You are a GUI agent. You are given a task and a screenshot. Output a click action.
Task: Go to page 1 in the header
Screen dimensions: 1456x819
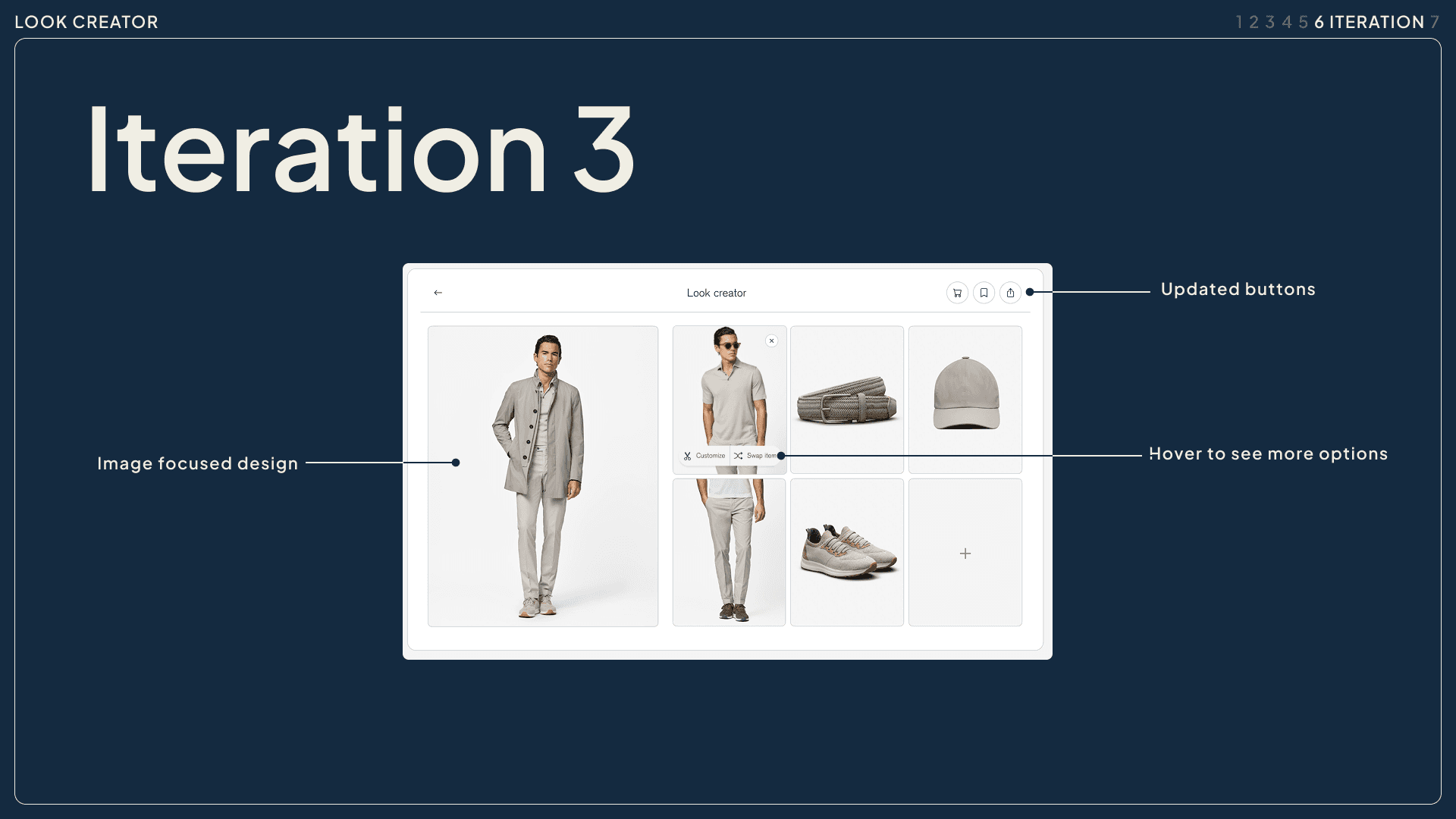1238,23
